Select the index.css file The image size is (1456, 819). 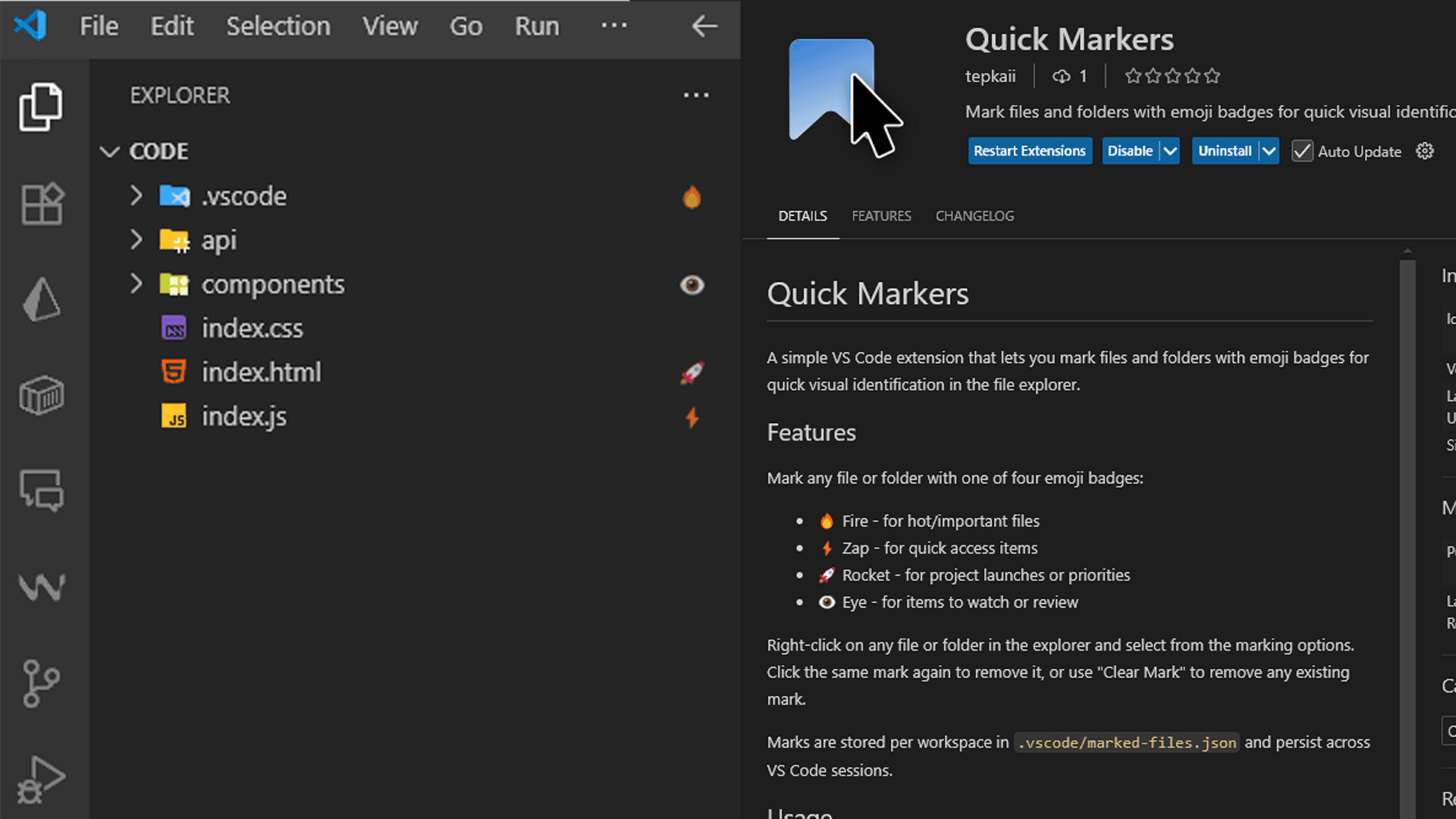pyautogui.click(x=416, y=328)
